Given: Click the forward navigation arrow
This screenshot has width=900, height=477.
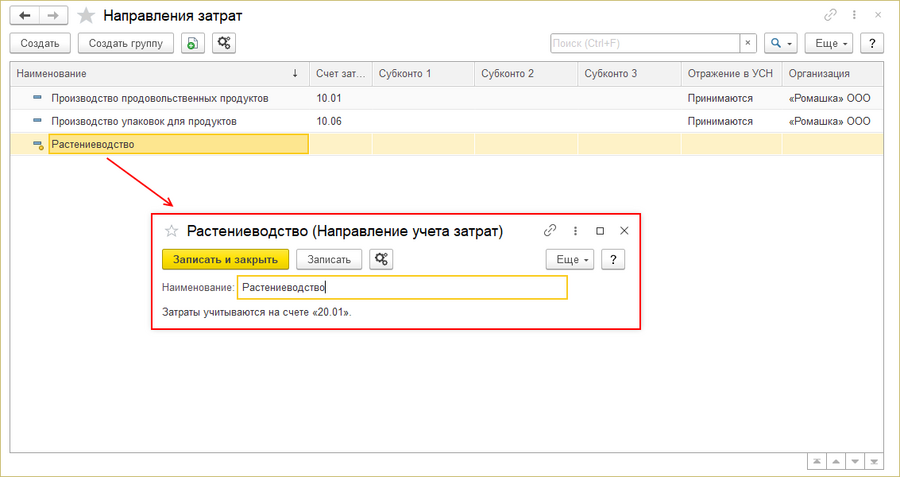Looking at the screenshot, I should (x=53, y=15).
